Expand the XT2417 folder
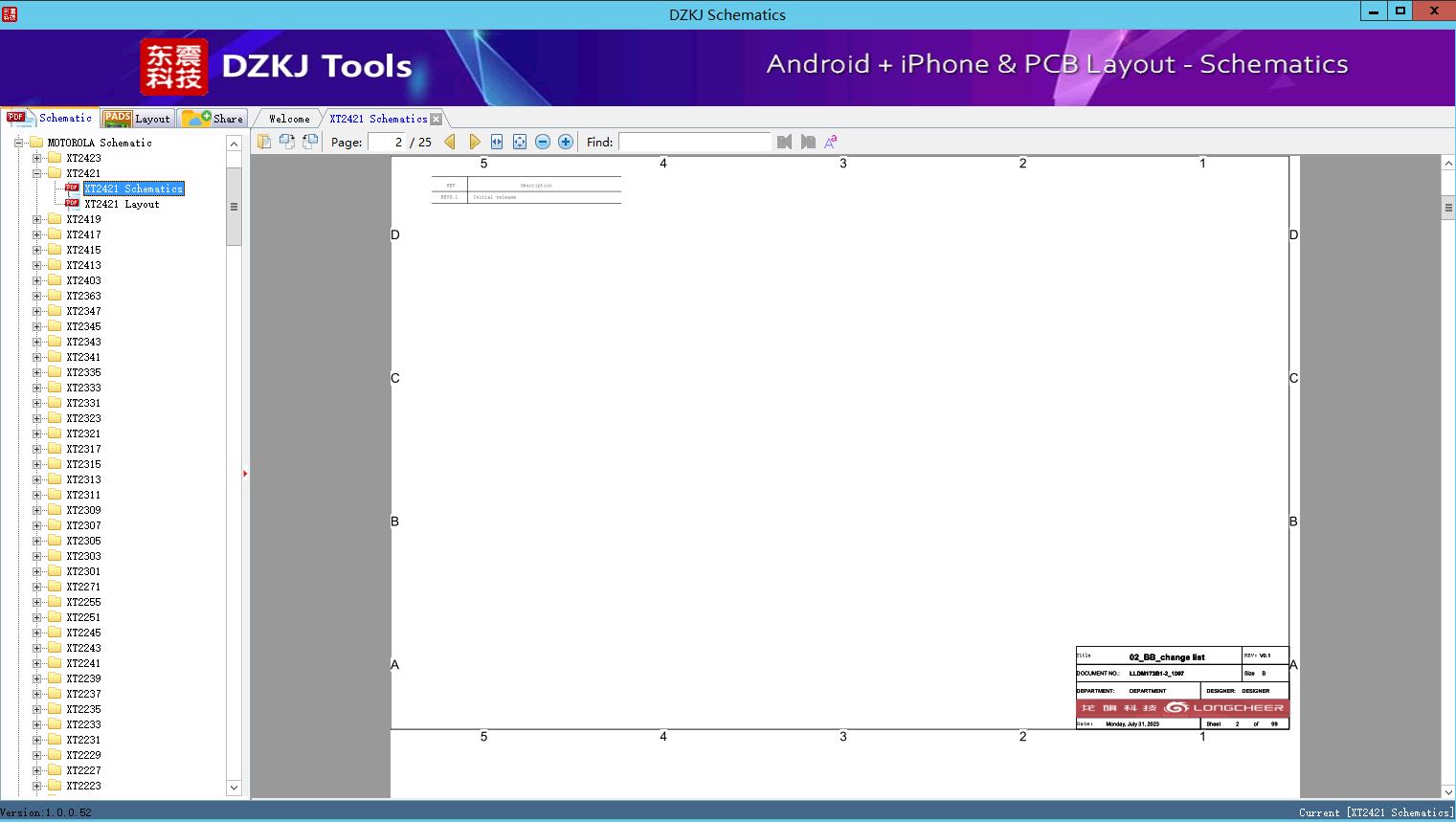This screenshot has width=1456, height=822. (x=36, y=234)
